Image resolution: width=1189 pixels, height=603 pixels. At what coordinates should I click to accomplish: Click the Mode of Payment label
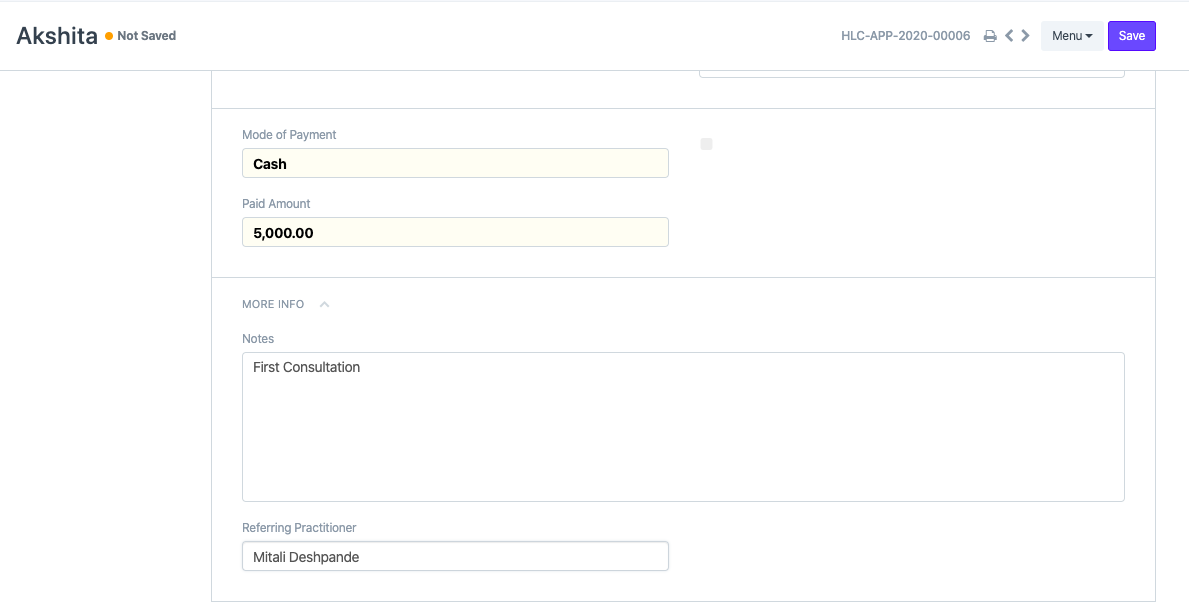point(289,135)
